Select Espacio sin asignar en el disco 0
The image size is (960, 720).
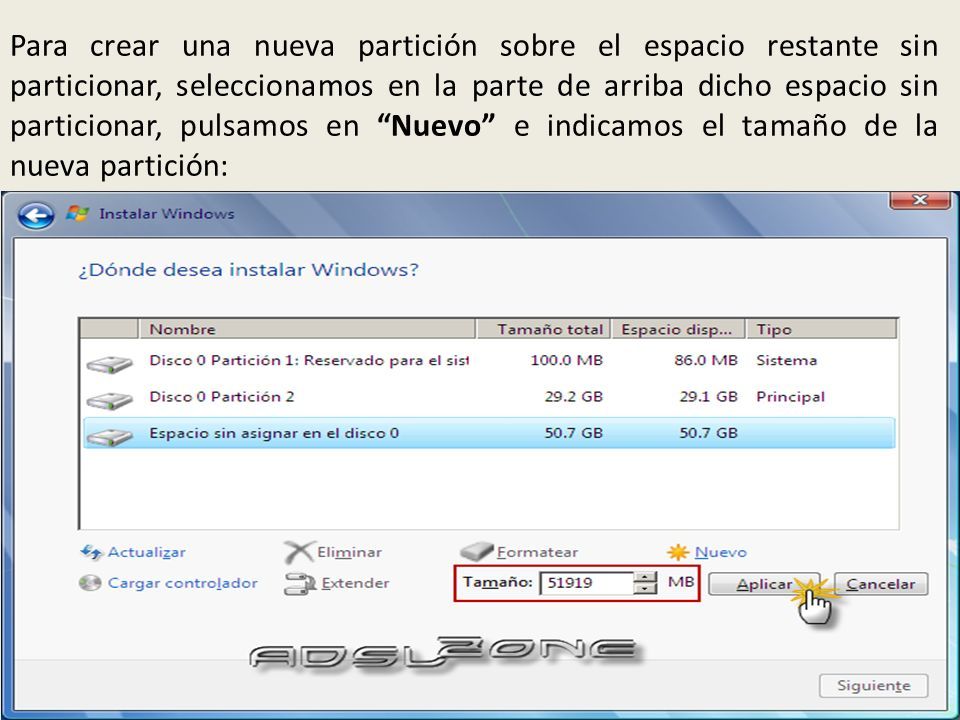point(489,433)
